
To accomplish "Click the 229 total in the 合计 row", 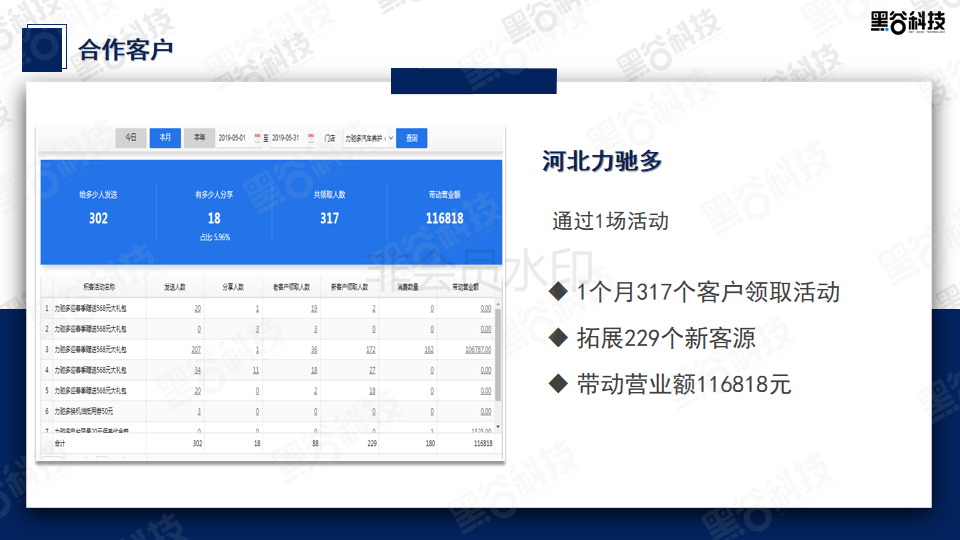I will tap(371, 443).
